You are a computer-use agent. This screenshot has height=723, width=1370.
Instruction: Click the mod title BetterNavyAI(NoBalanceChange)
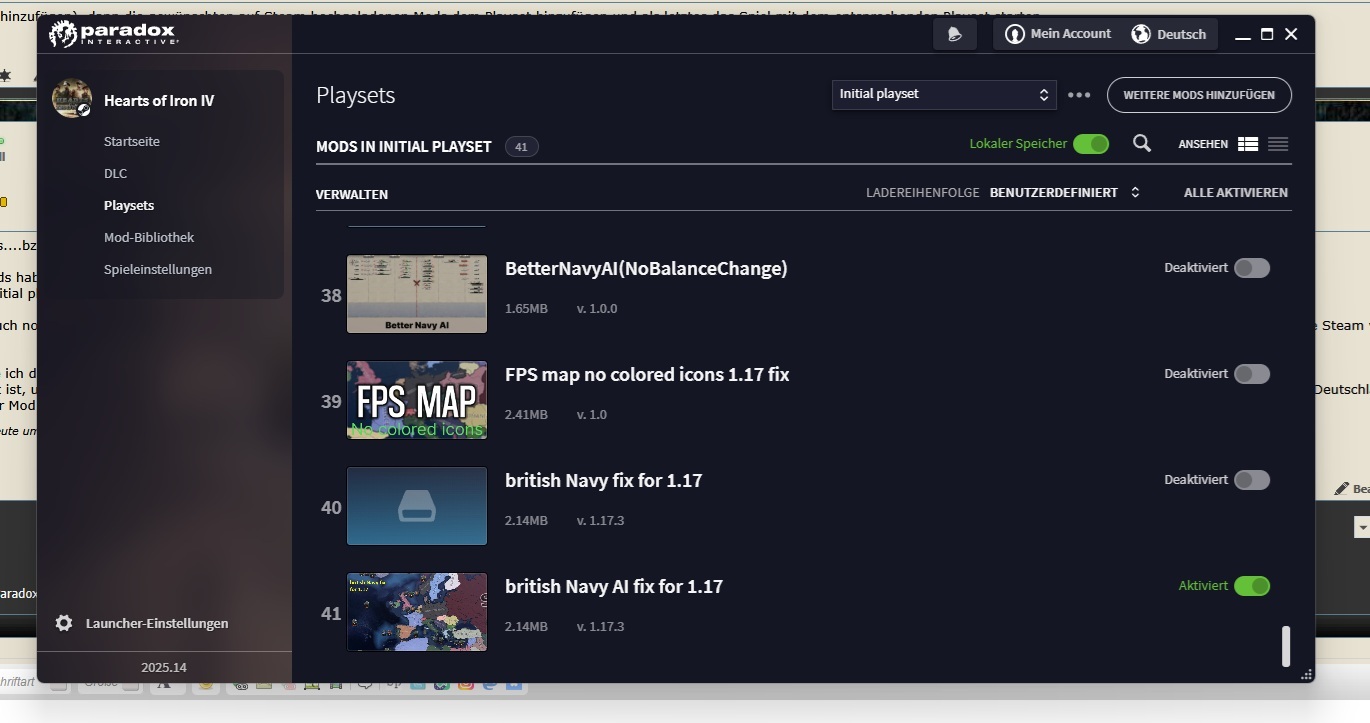646,268
